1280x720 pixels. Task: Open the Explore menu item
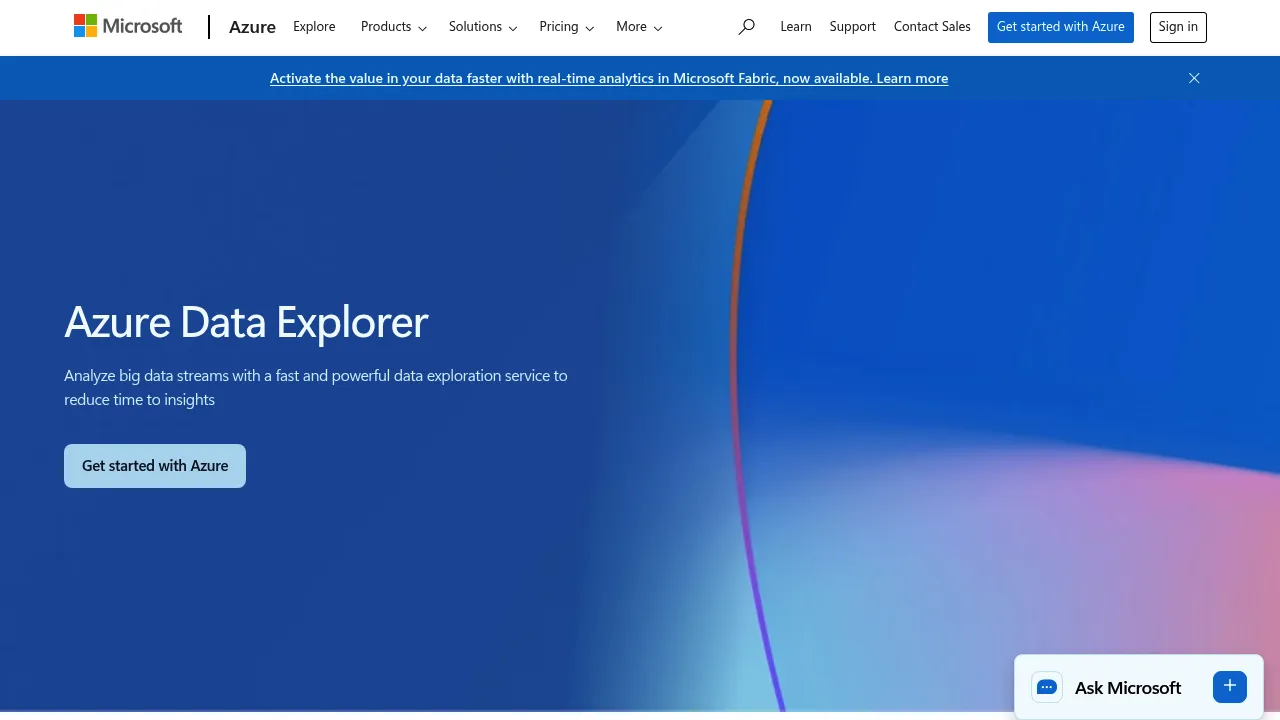(314, 27)
